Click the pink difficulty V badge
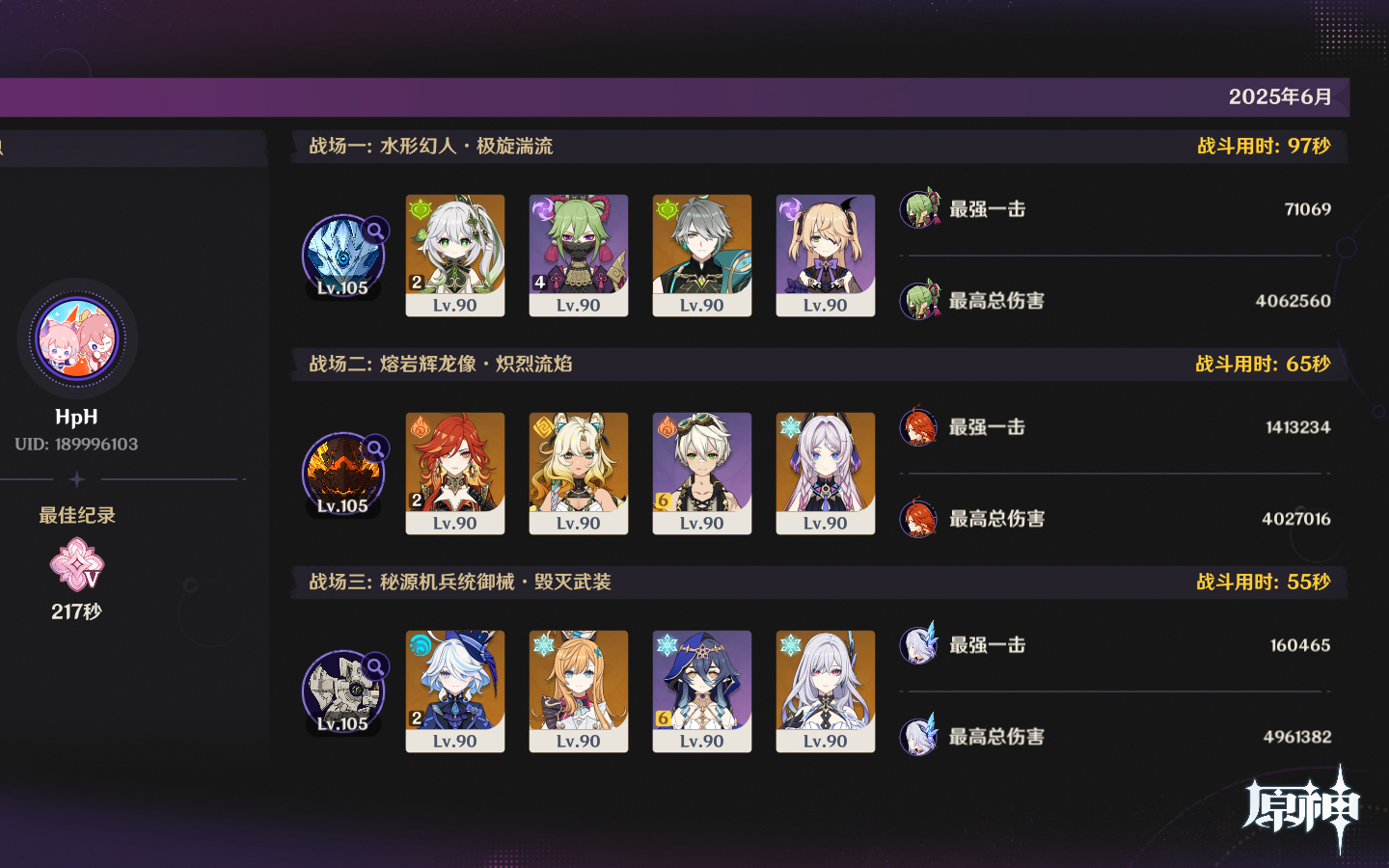This screenshot has width=1389, height=868. tap(77, 565)
